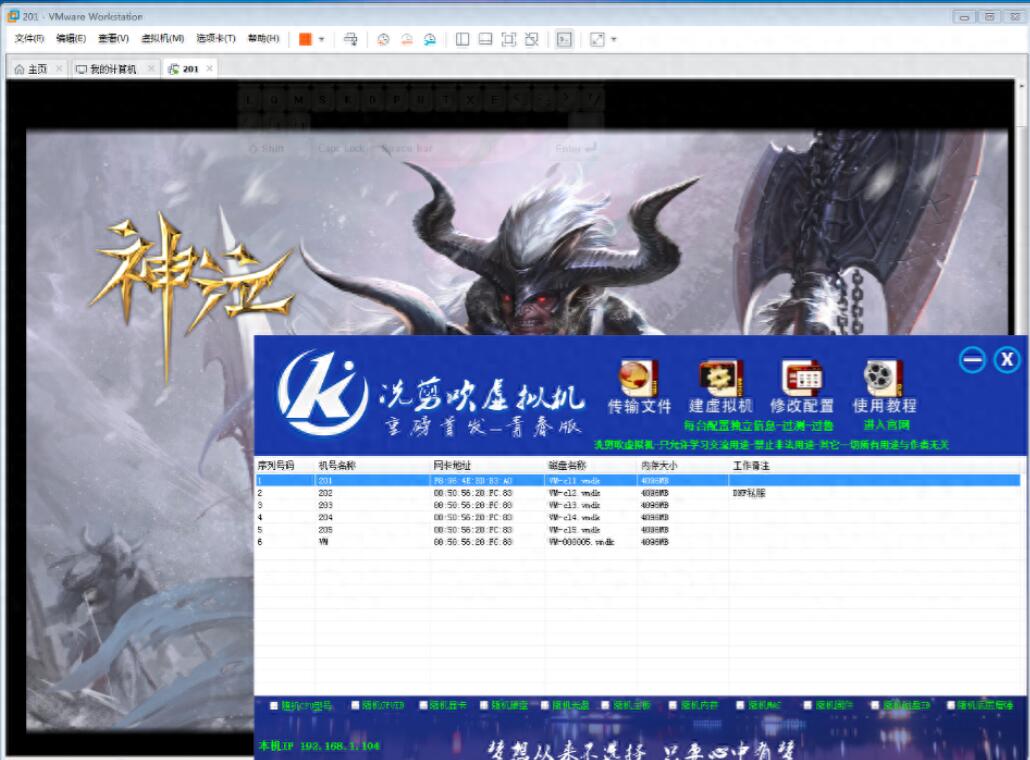Select the row named 203

(638, 505)
